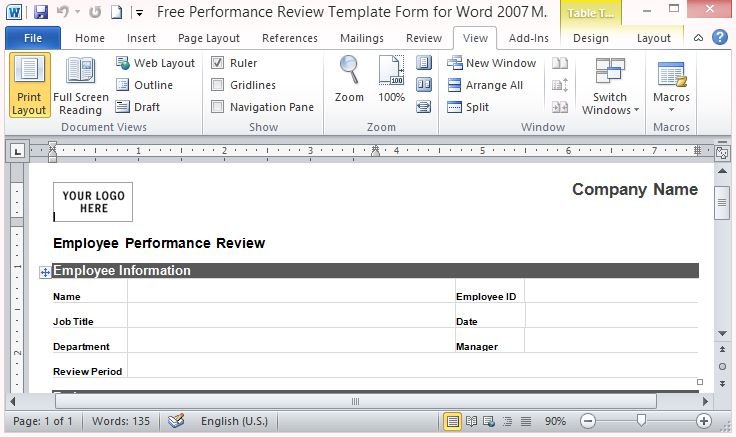Open the Macros dropdown menu
736x437 pixels.
[671, 88]
